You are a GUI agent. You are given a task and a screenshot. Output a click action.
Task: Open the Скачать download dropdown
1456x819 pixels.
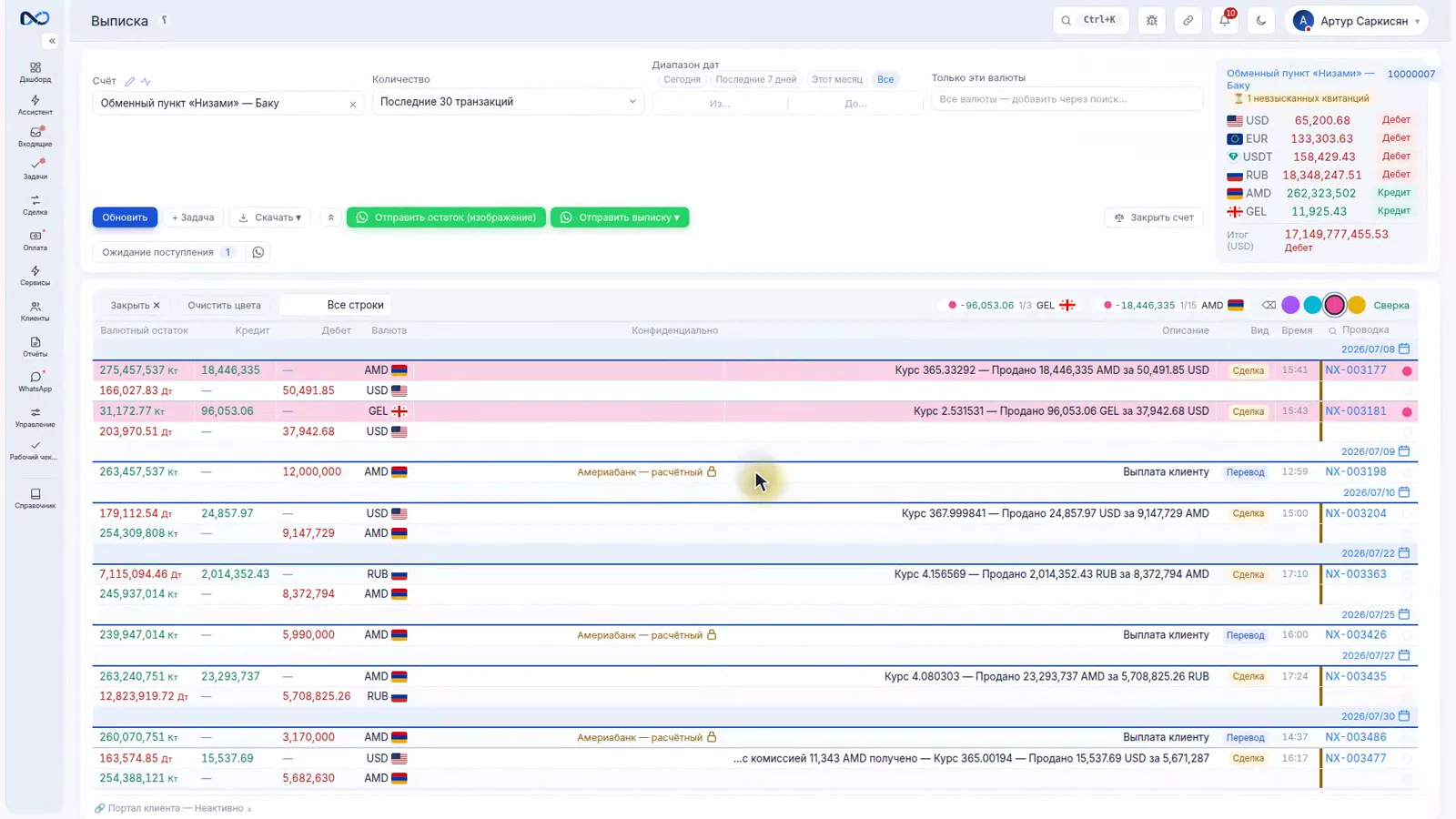(270, 217)
